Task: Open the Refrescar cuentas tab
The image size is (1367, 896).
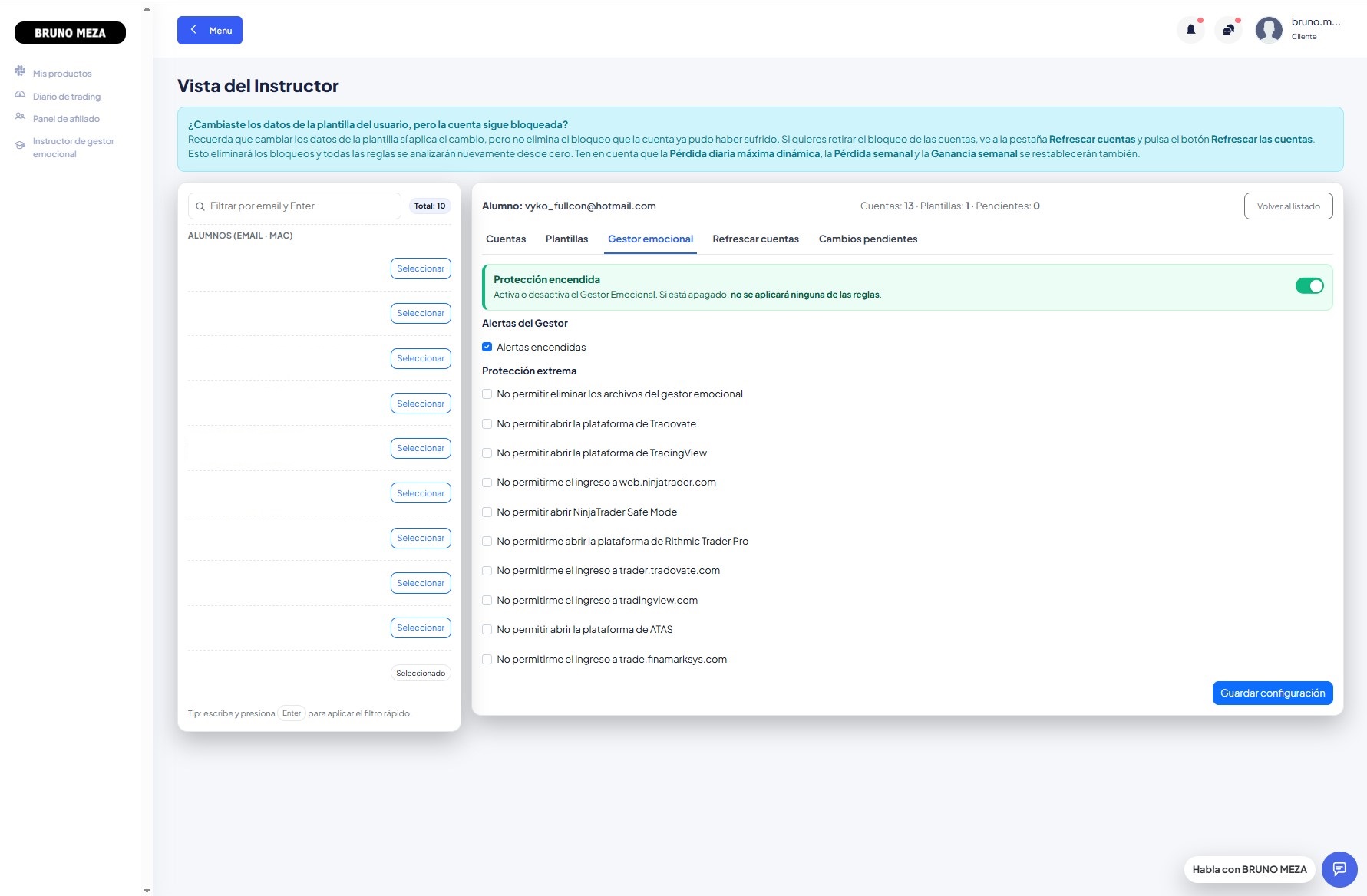Action: 755,239
